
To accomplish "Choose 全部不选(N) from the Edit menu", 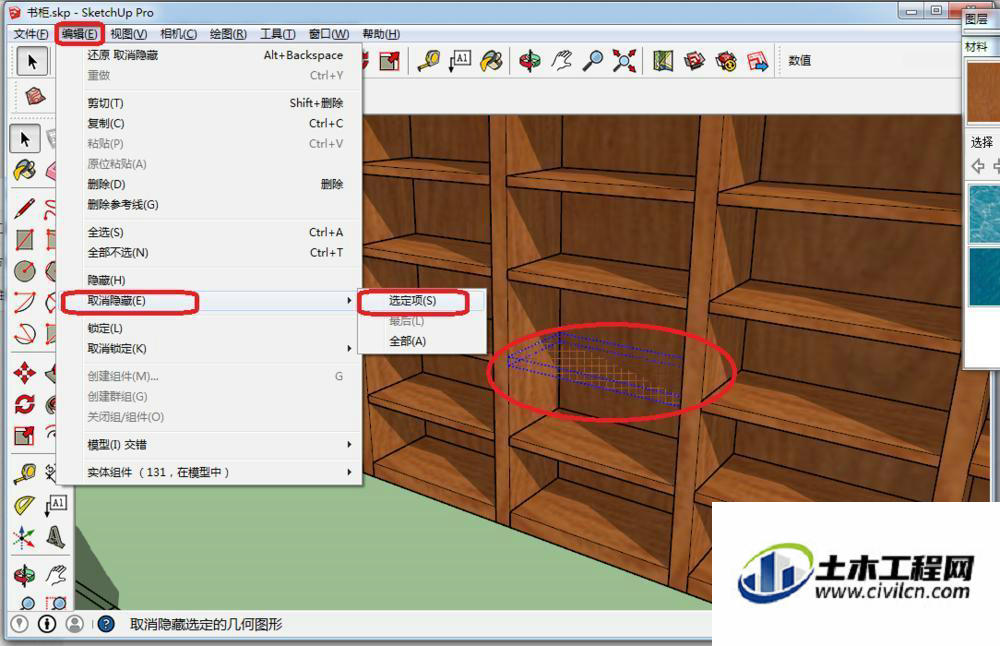I will (210, 253).
